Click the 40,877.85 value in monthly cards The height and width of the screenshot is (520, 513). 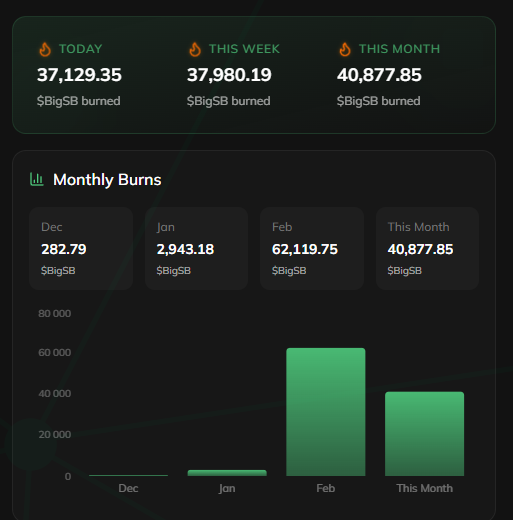click(420, 249)
